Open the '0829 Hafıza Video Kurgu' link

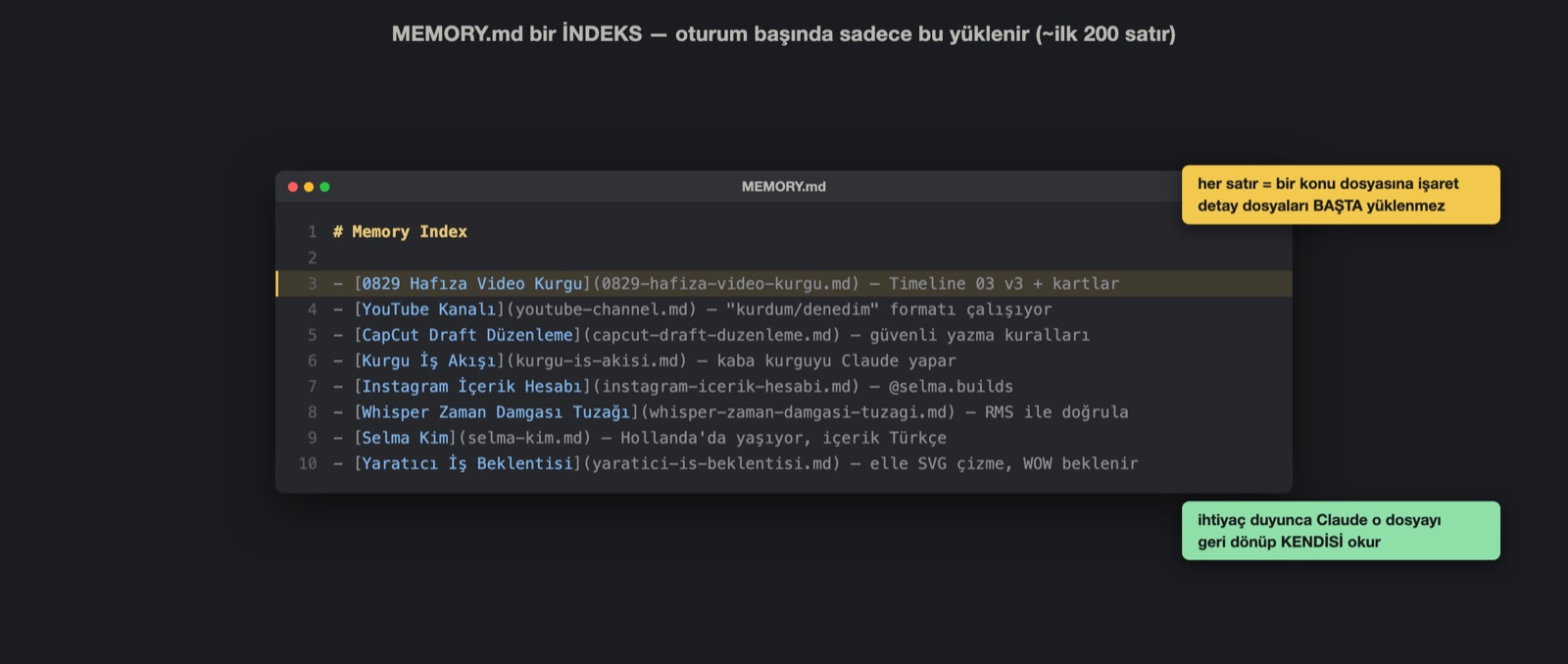472,284
